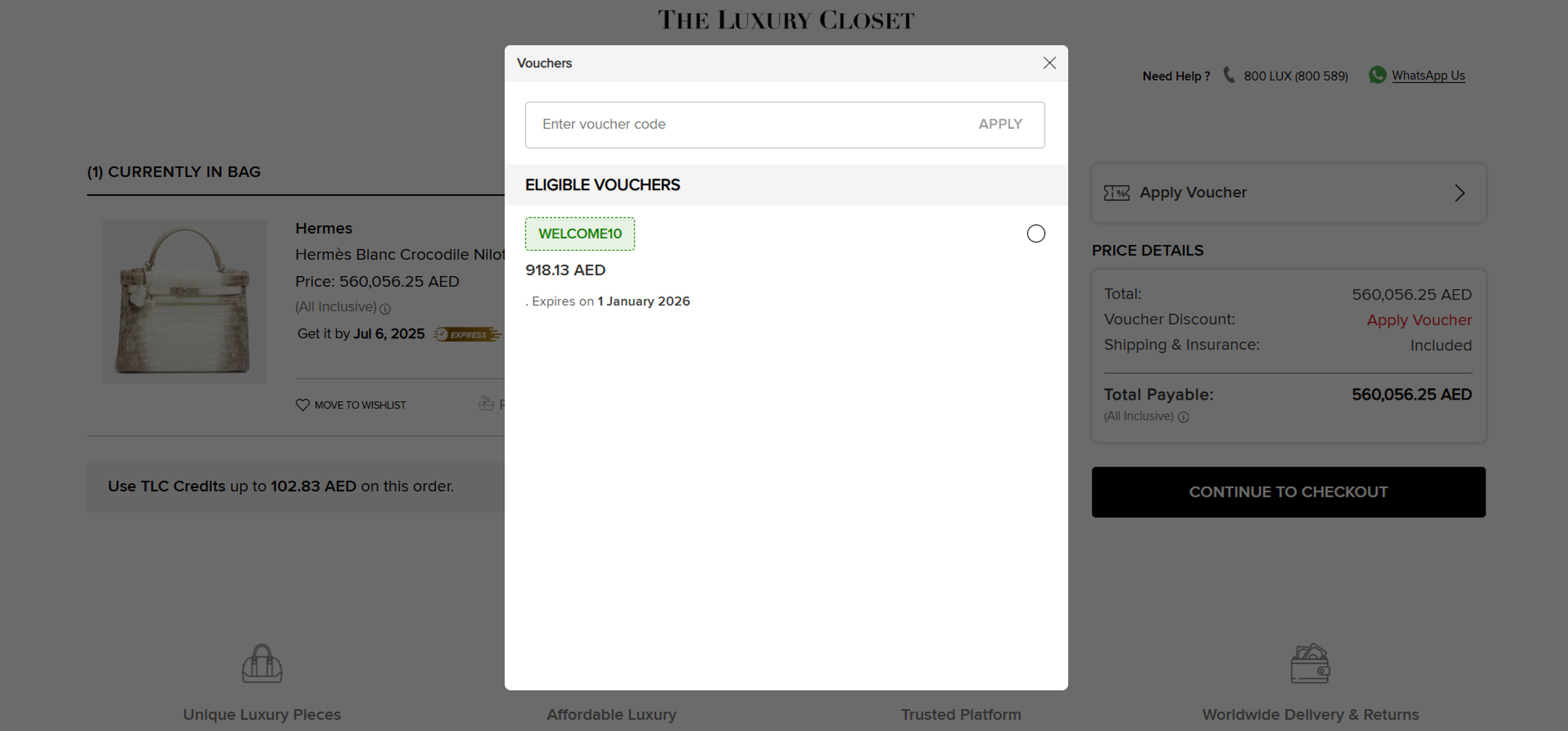Click the Hermes bag thumbnail
Screen dimensions: 1568x731
184,302
